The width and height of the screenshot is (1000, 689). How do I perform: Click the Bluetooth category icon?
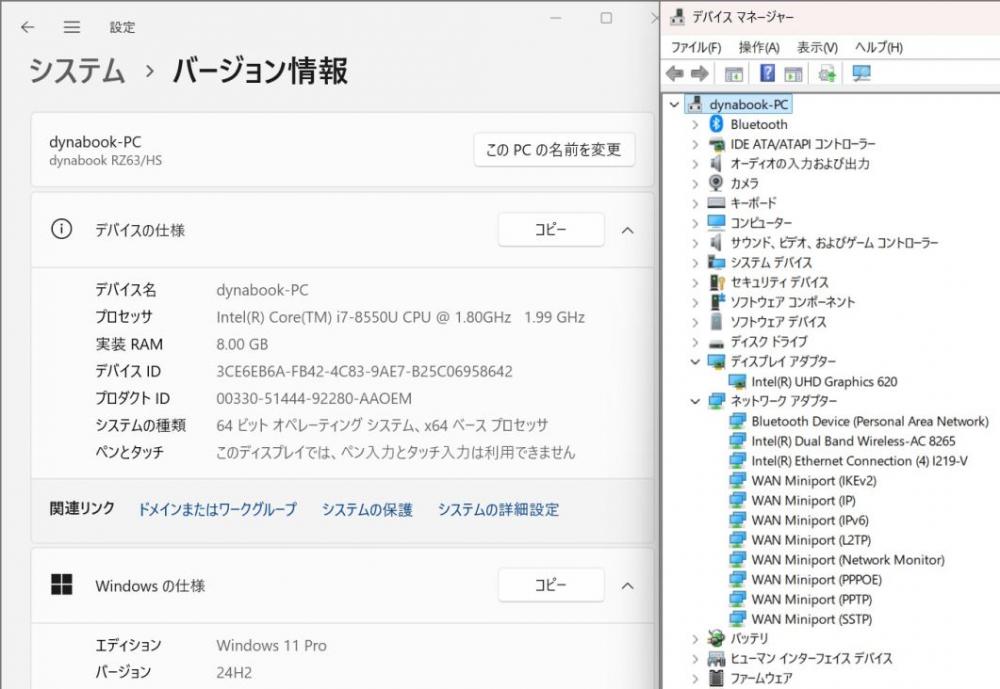(x=716, y=124)
